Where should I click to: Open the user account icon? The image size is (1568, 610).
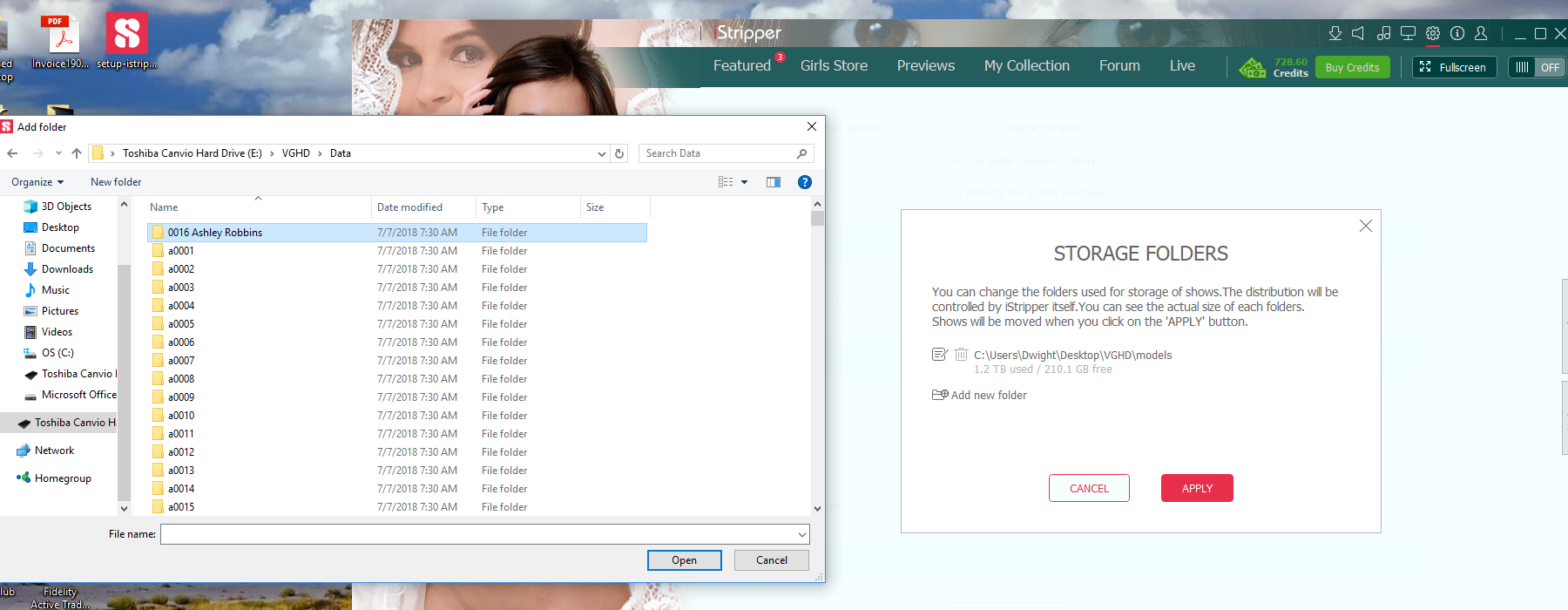tap(1481, 34)
